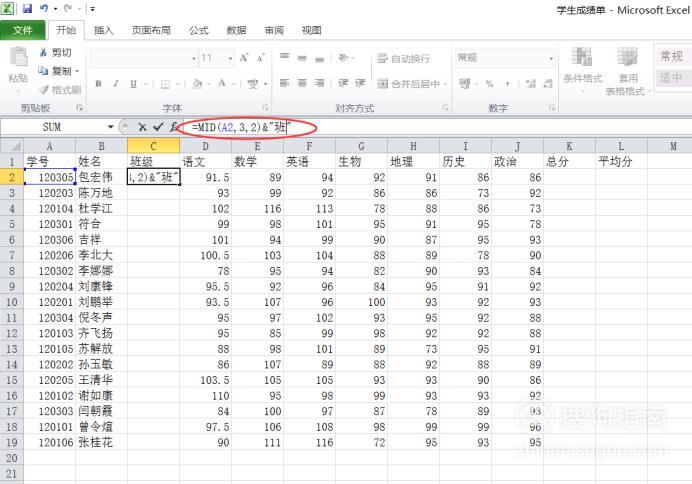Toggle wrap text (自动换行)
Screen dimensions: 692x484
click(x=403, y=58)
